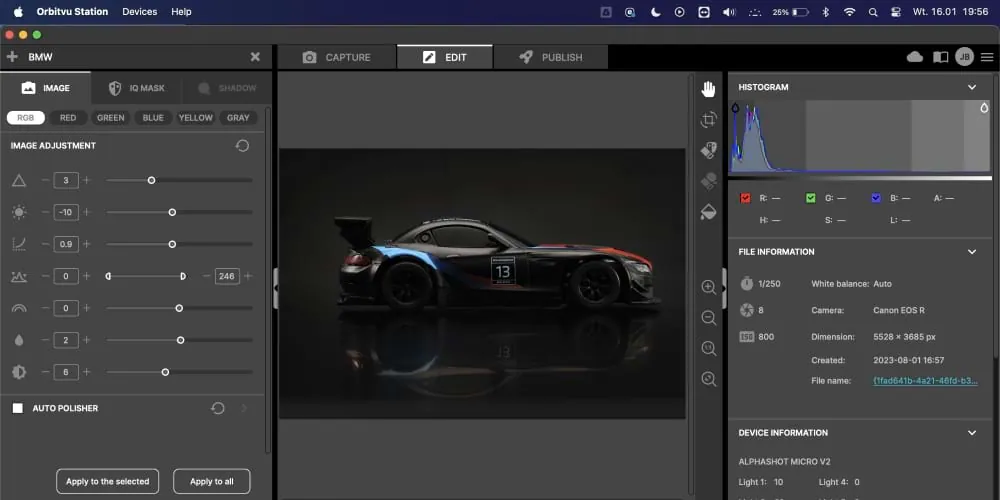Collapse the Histogram panel
The width and height of the screenshot is (1000, 500).
(972, 87)
